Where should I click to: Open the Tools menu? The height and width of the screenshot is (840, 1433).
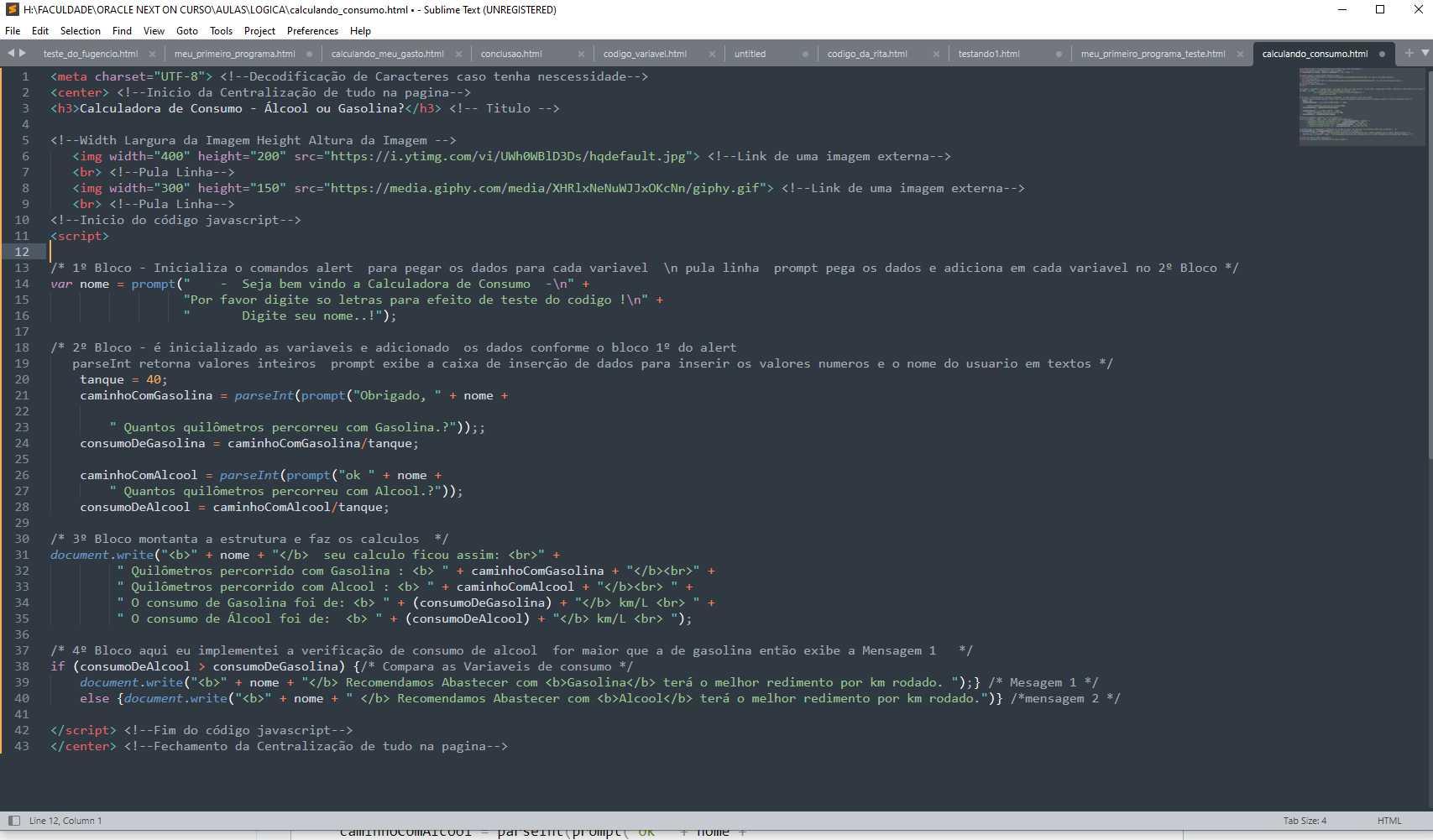point(221,31)
